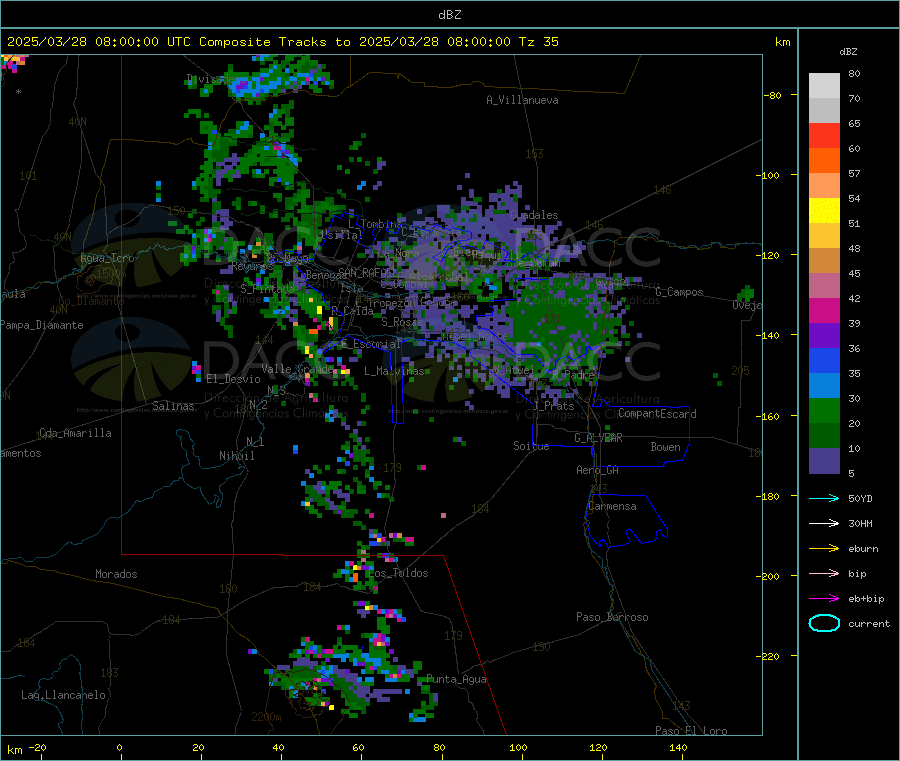Click the white 30HM arrow in legend
Screen dimensions: 900x761
824,523
